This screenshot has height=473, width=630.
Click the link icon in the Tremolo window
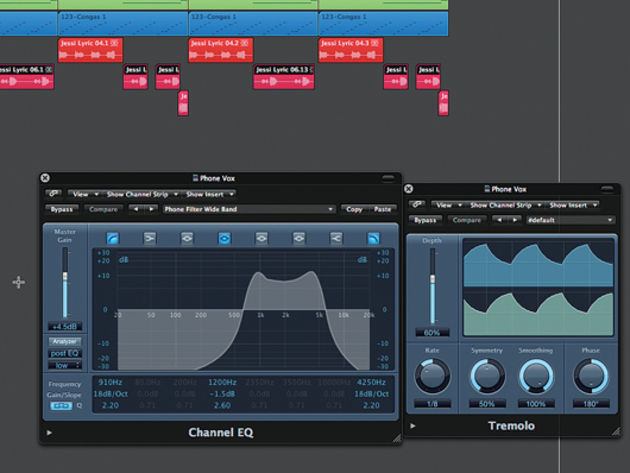pos(417,205)
